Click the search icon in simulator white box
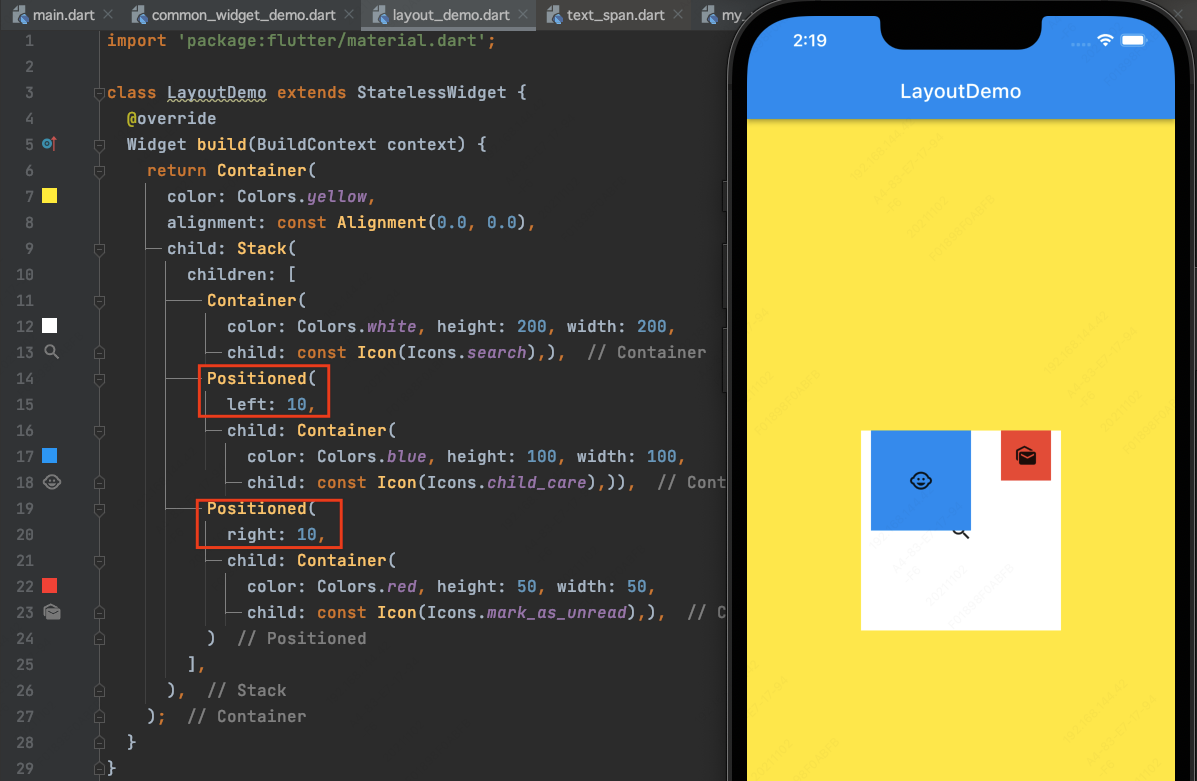The height and width of the screenshot is (781, 1197). click(x=961, y=533)
